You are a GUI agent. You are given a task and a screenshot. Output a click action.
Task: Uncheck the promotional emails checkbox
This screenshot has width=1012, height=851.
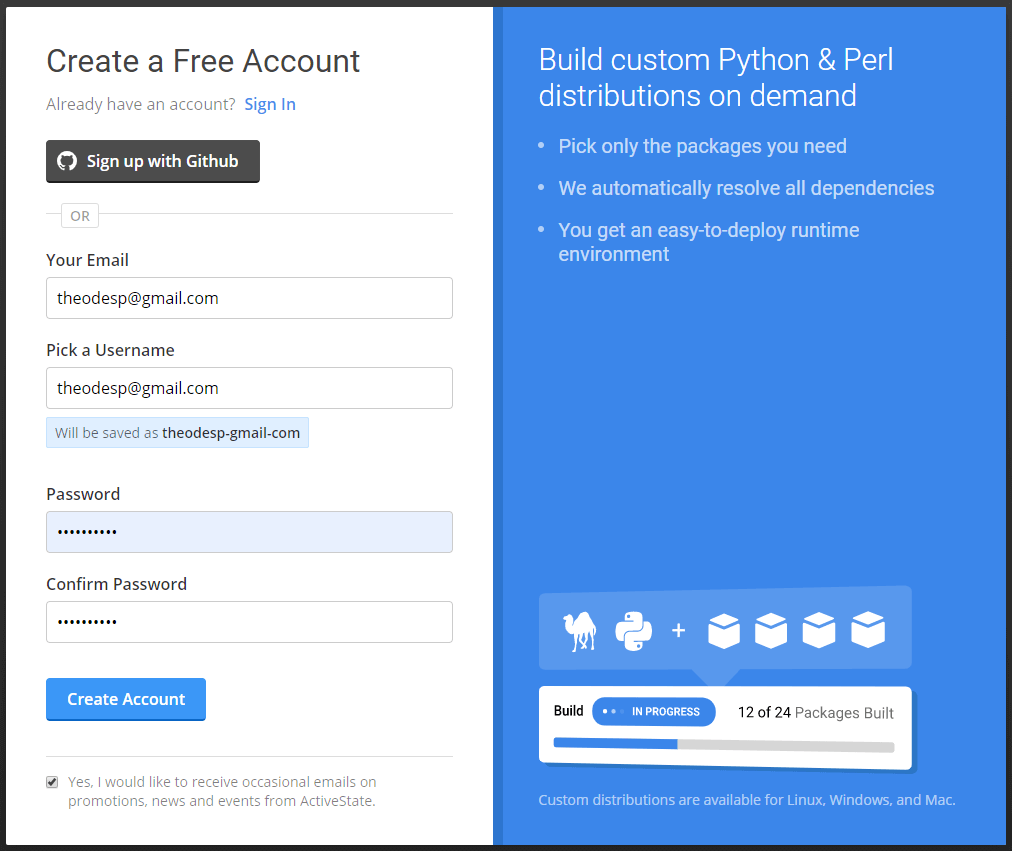[x=51, y=781]
